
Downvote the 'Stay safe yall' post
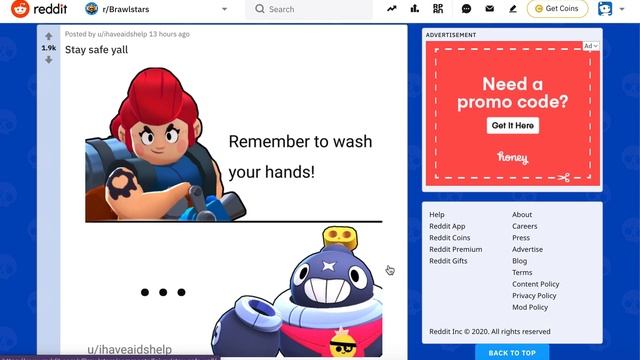(x=49, y=60)
